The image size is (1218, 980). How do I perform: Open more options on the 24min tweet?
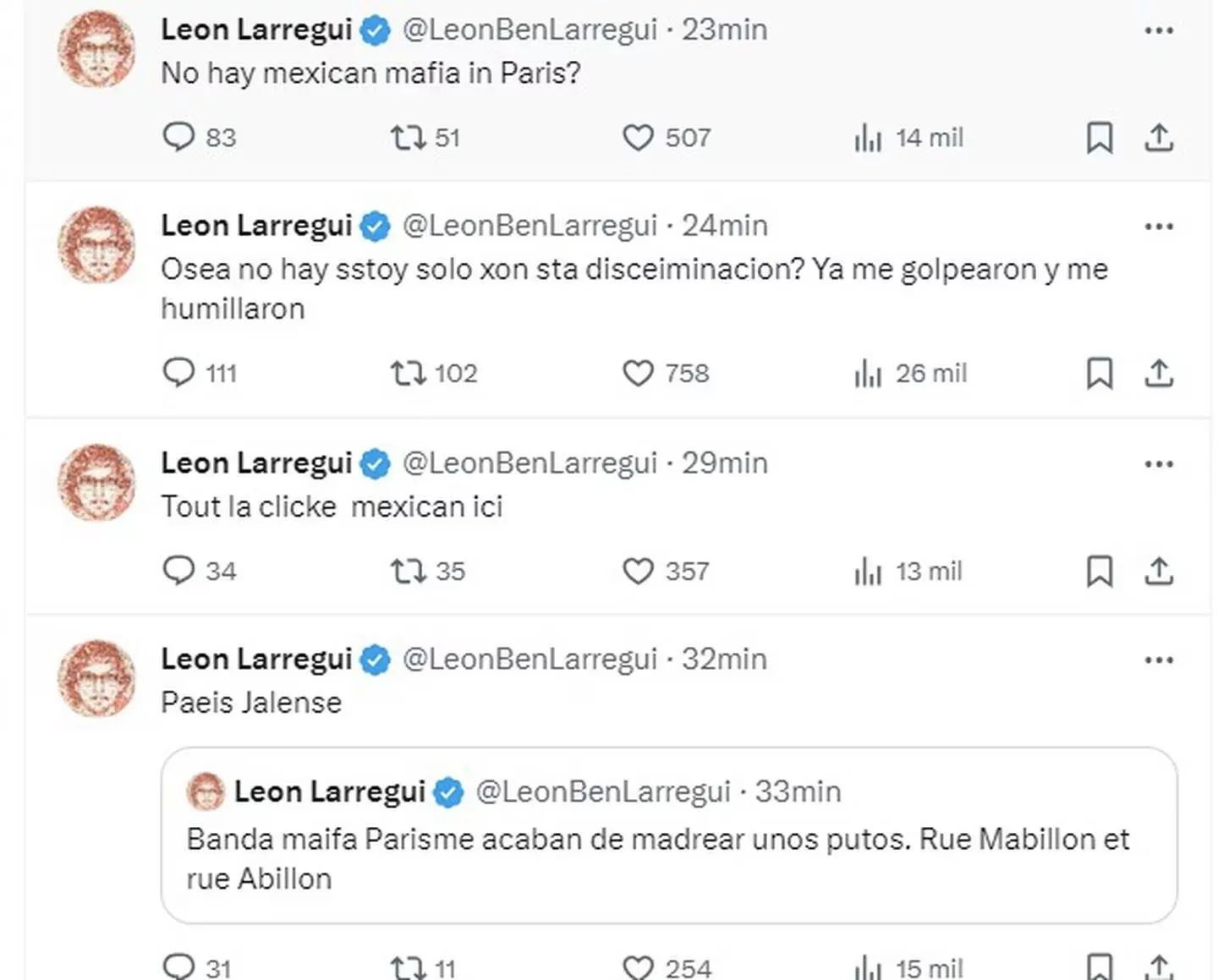pos(1160,225)
